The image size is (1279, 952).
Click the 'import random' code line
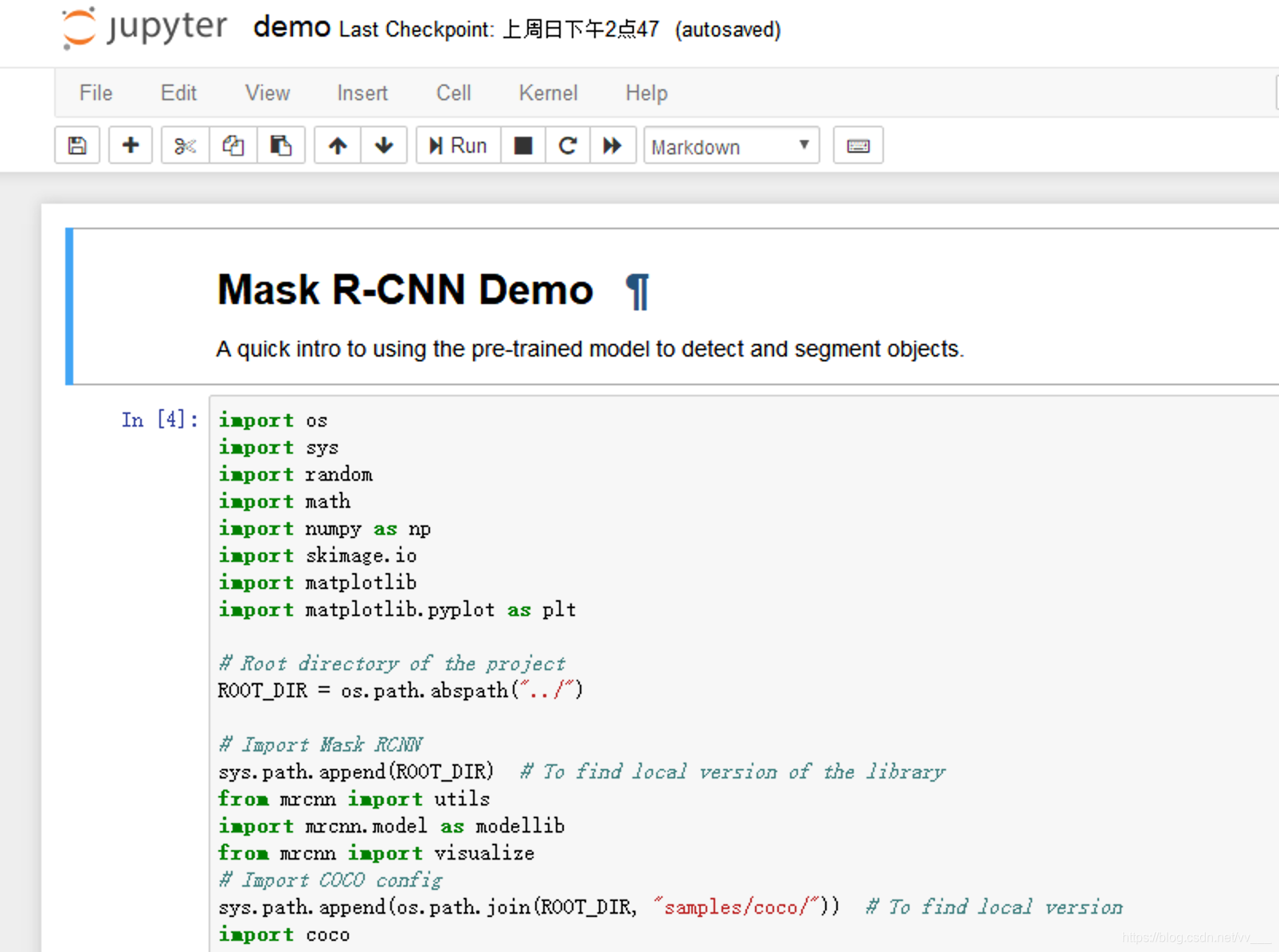(x=295, y=474)
